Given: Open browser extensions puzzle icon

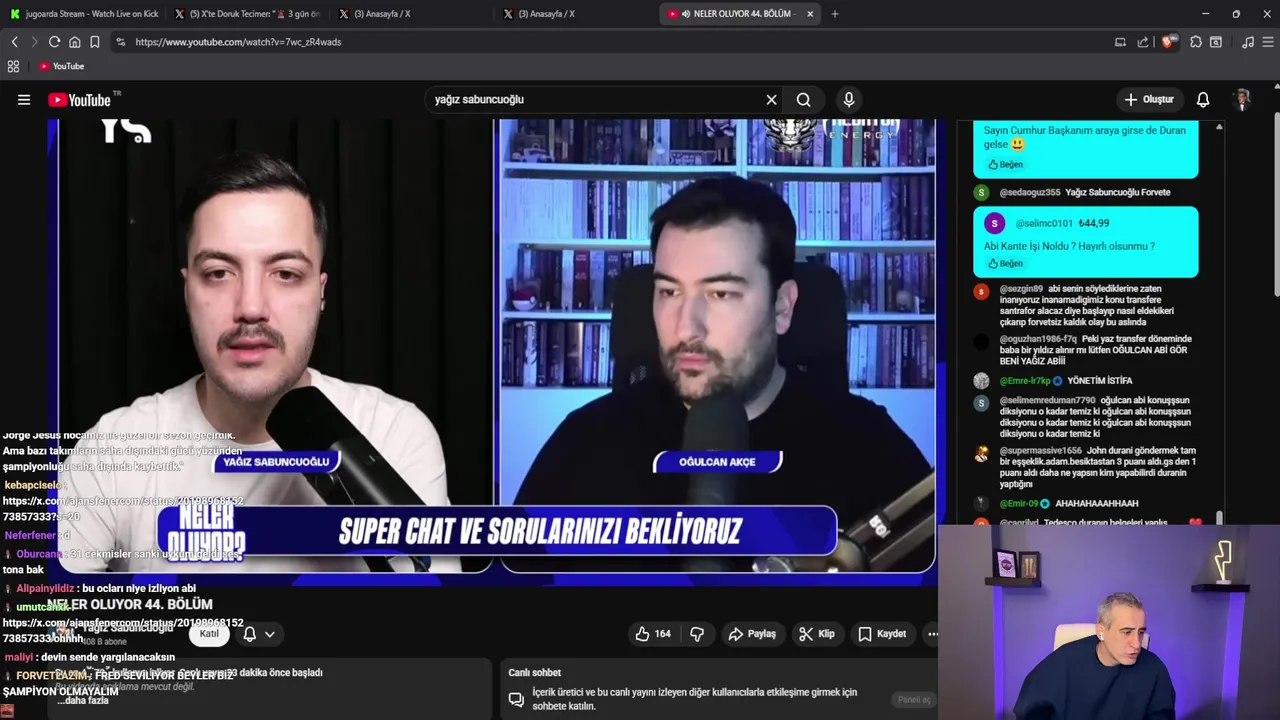Looking at the screenshot, I should (x=1195, y=42).
